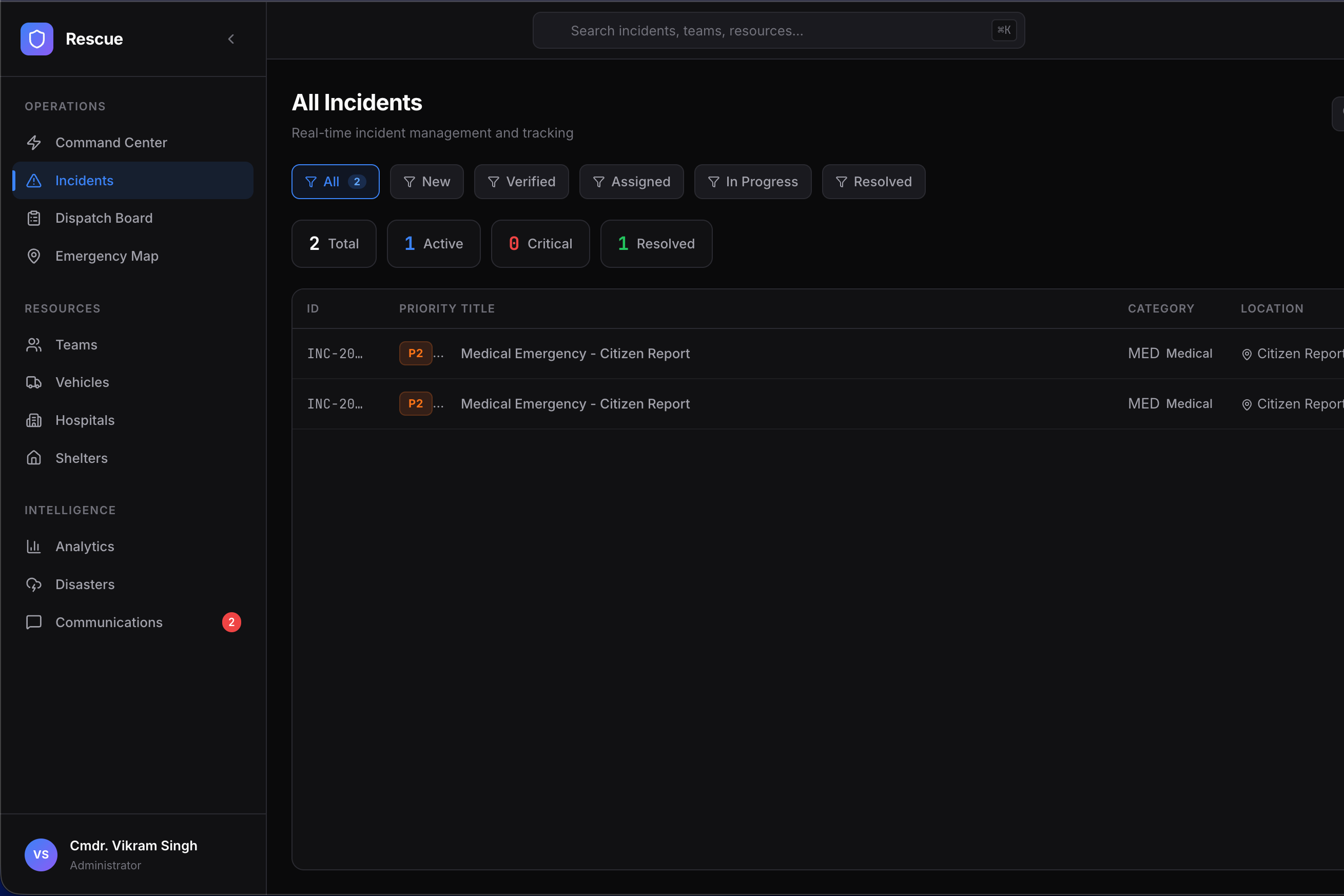
Task: Open the Disasters storm cloud icon
Action: (34, 585)
